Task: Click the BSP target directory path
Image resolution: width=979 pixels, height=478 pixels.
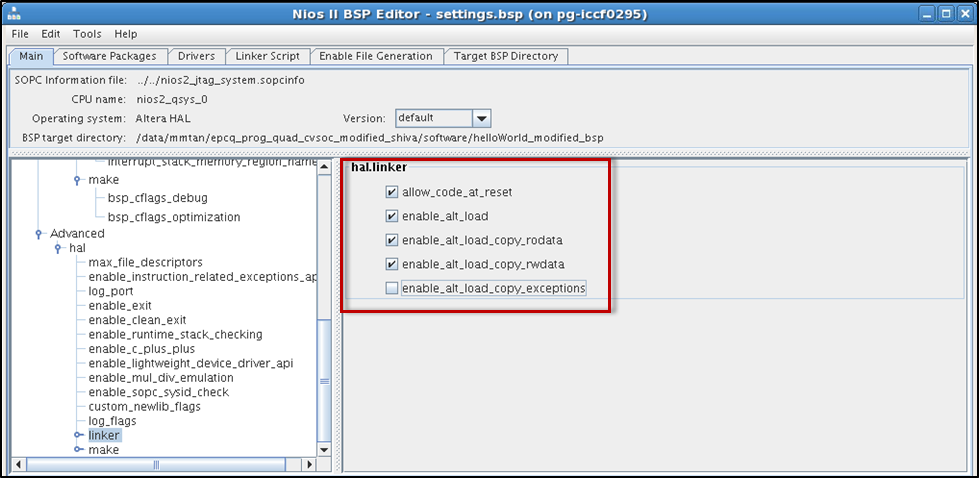Action: (x=370, y=137)
